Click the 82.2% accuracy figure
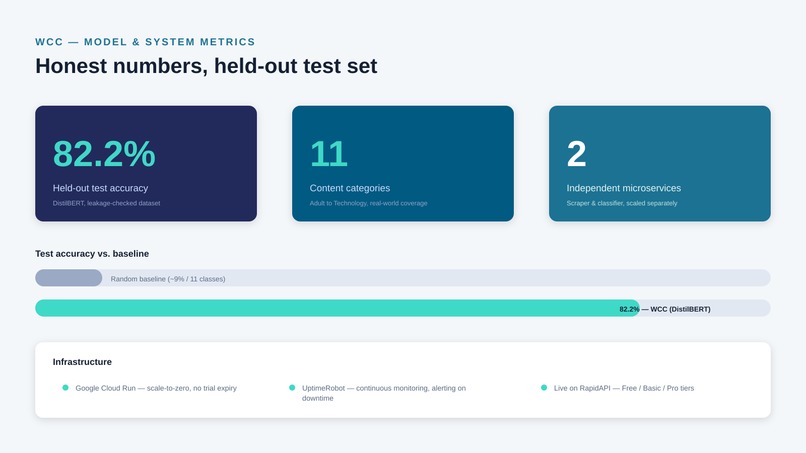Image resolution: width=806 pixels, height=453 pixels. pyautogui.click(x=104, y=154)
